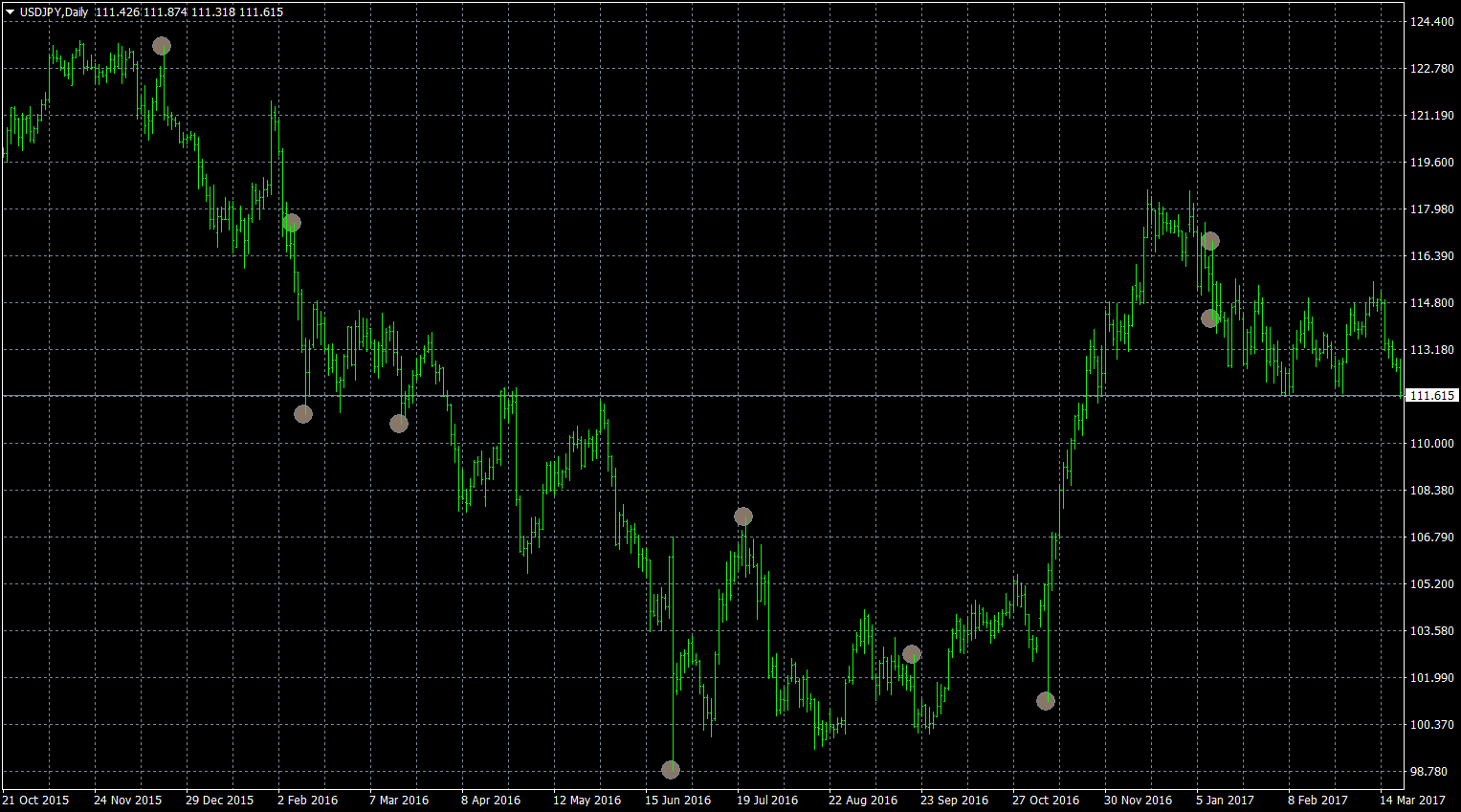
Task: Select the lowest circle marker near 98.780
Action: click(671, 770)
